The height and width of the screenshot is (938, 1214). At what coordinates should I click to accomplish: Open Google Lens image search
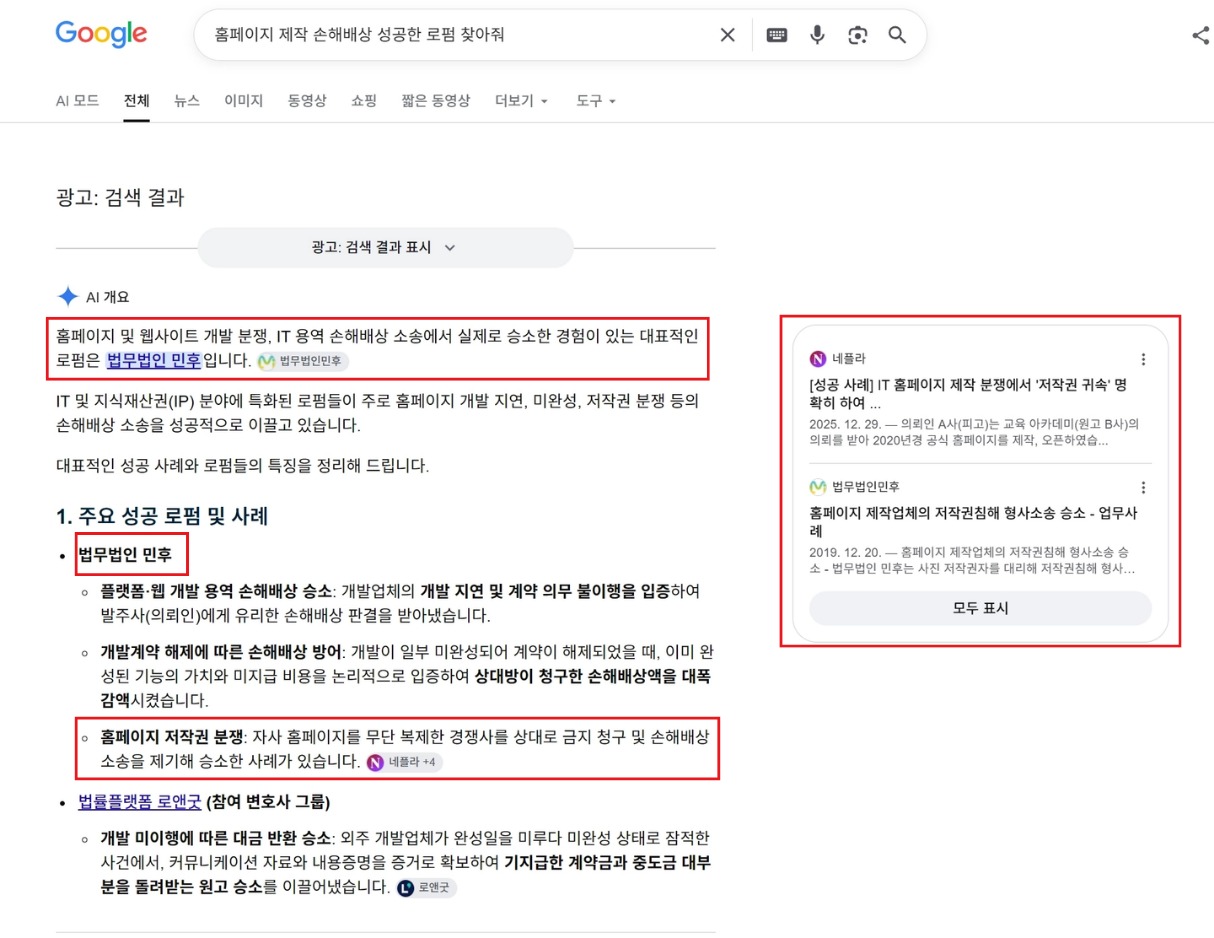coord(857,35)
